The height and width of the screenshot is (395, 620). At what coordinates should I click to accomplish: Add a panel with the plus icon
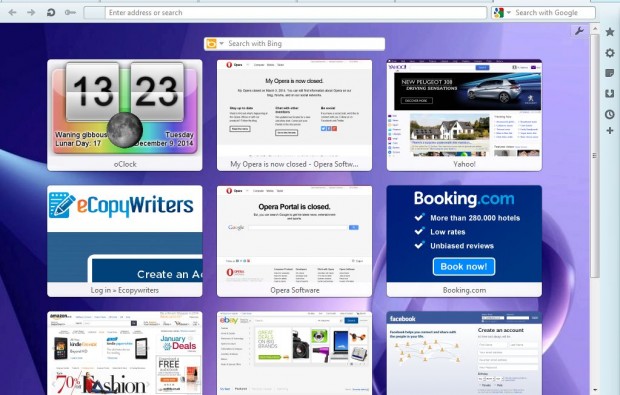tap(610, 130)
